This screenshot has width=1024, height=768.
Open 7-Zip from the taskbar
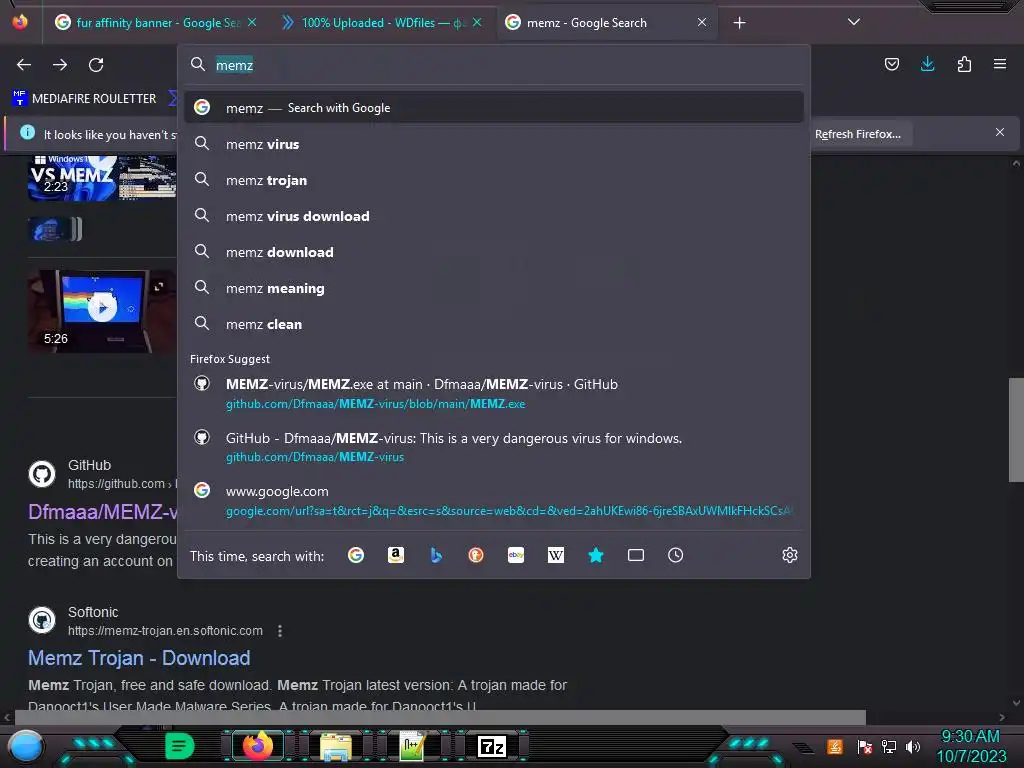click(x=492, y=746)
